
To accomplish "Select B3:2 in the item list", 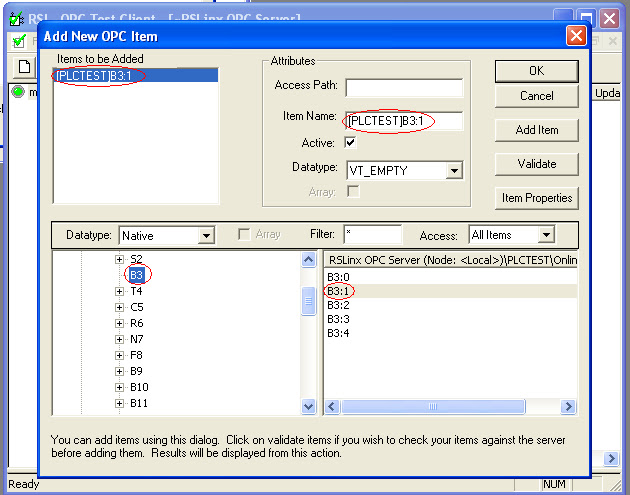I will point(338,305).
